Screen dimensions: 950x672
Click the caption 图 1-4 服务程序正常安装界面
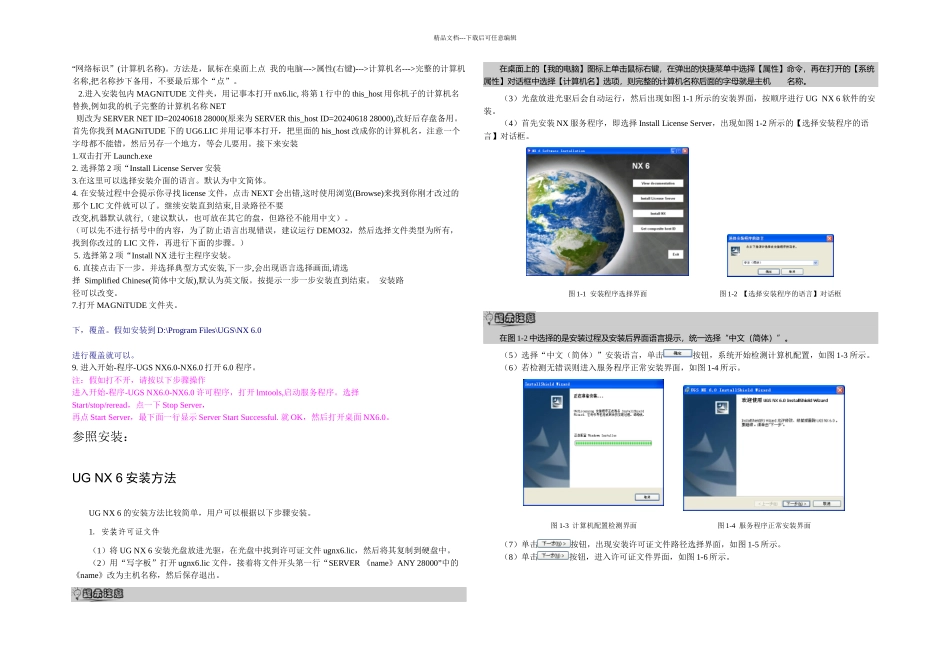point(764,525)
